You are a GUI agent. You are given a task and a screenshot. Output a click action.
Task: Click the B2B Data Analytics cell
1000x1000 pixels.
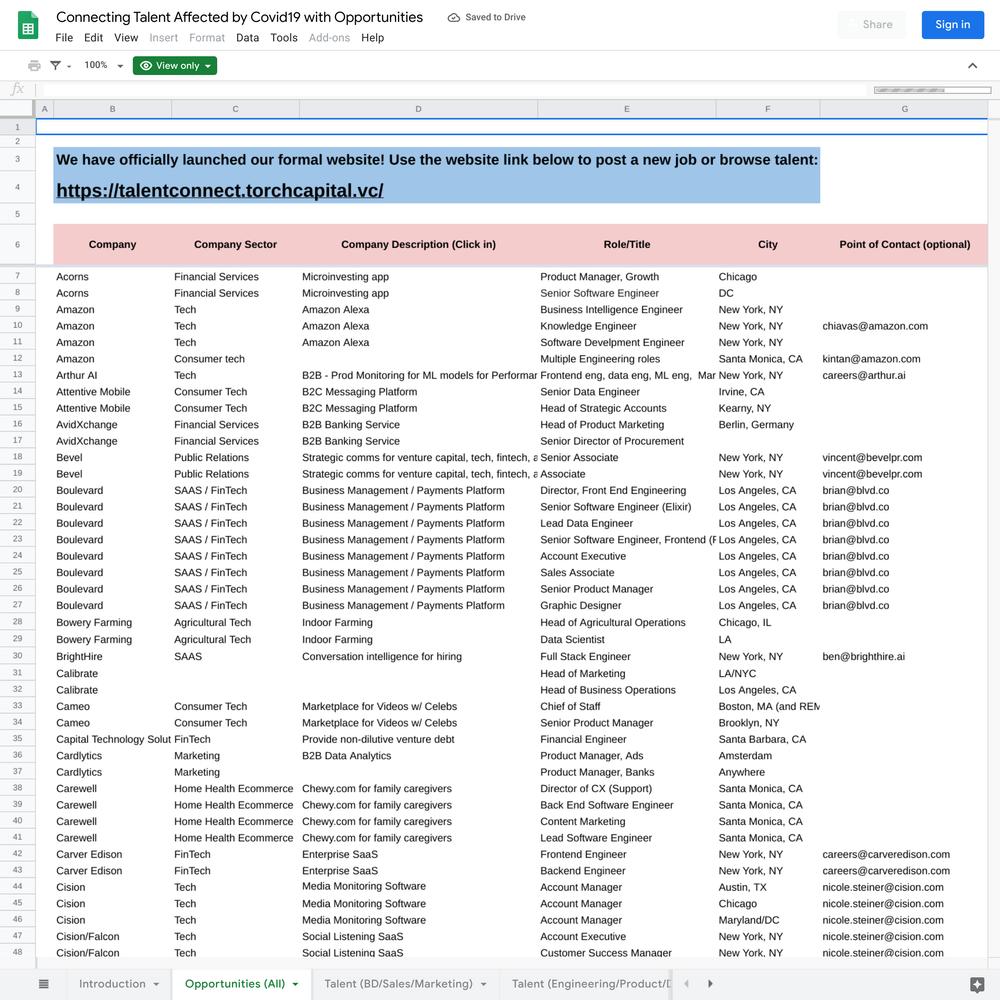tap(418, 756)
